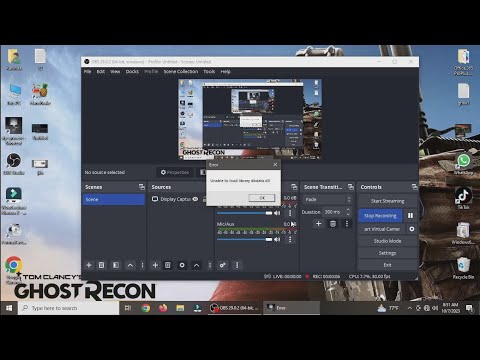Screen dimensions: 480x360
Task: Open transition properties dots menu
Action: click(346, 224)
